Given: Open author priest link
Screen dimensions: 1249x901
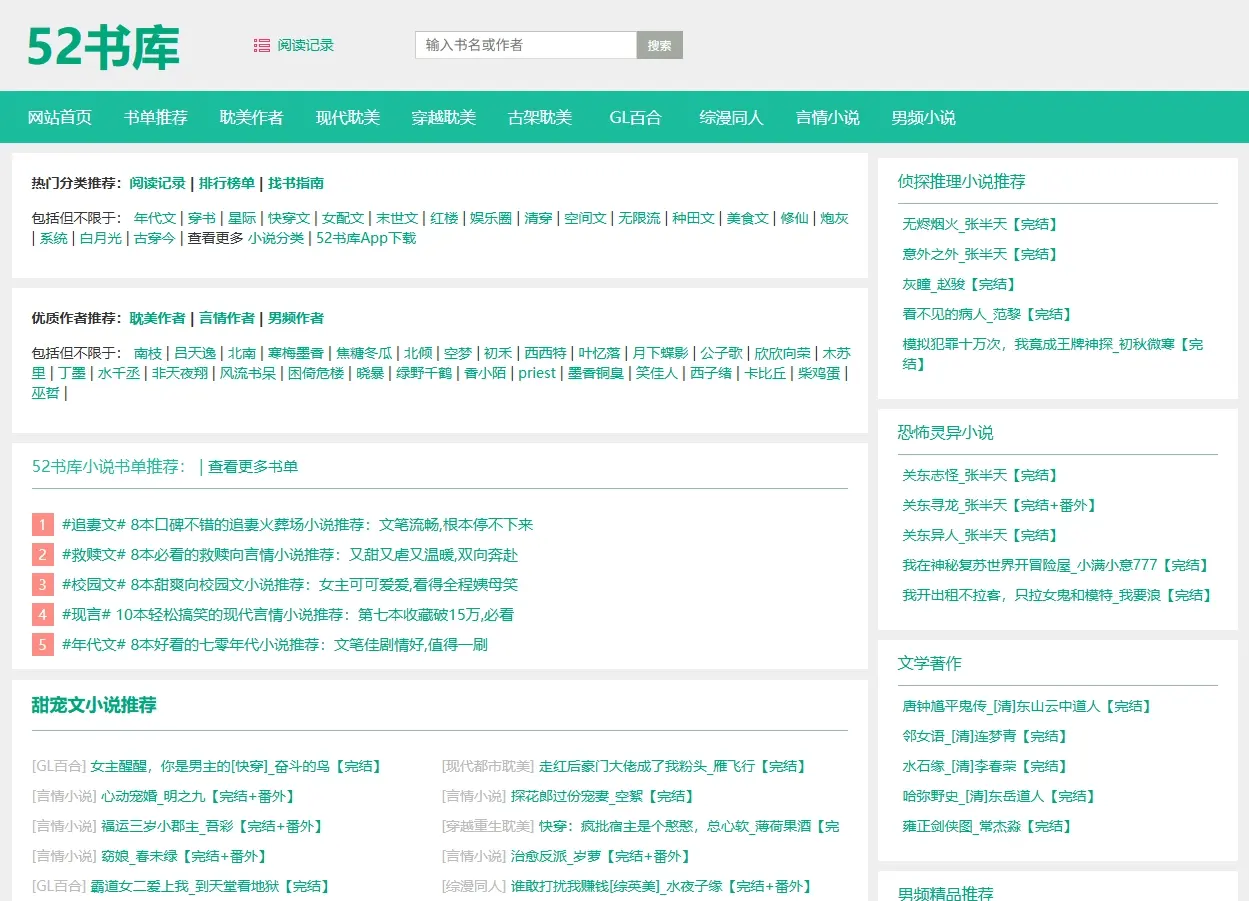Looking at the screenshot, I should pyautogui.click(x=537, y=373).
